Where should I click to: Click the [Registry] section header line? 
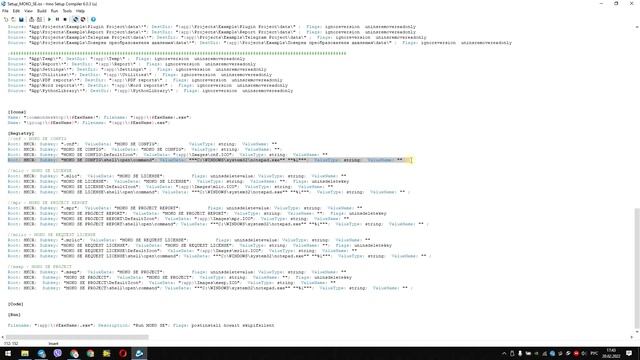[x=21, y=133]
